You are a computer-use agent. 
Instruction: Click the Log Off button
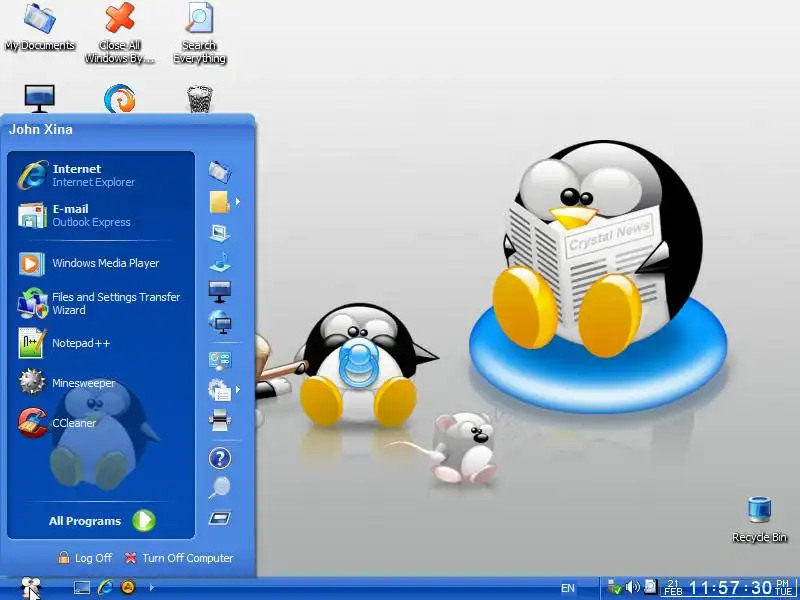click(85, 558)
